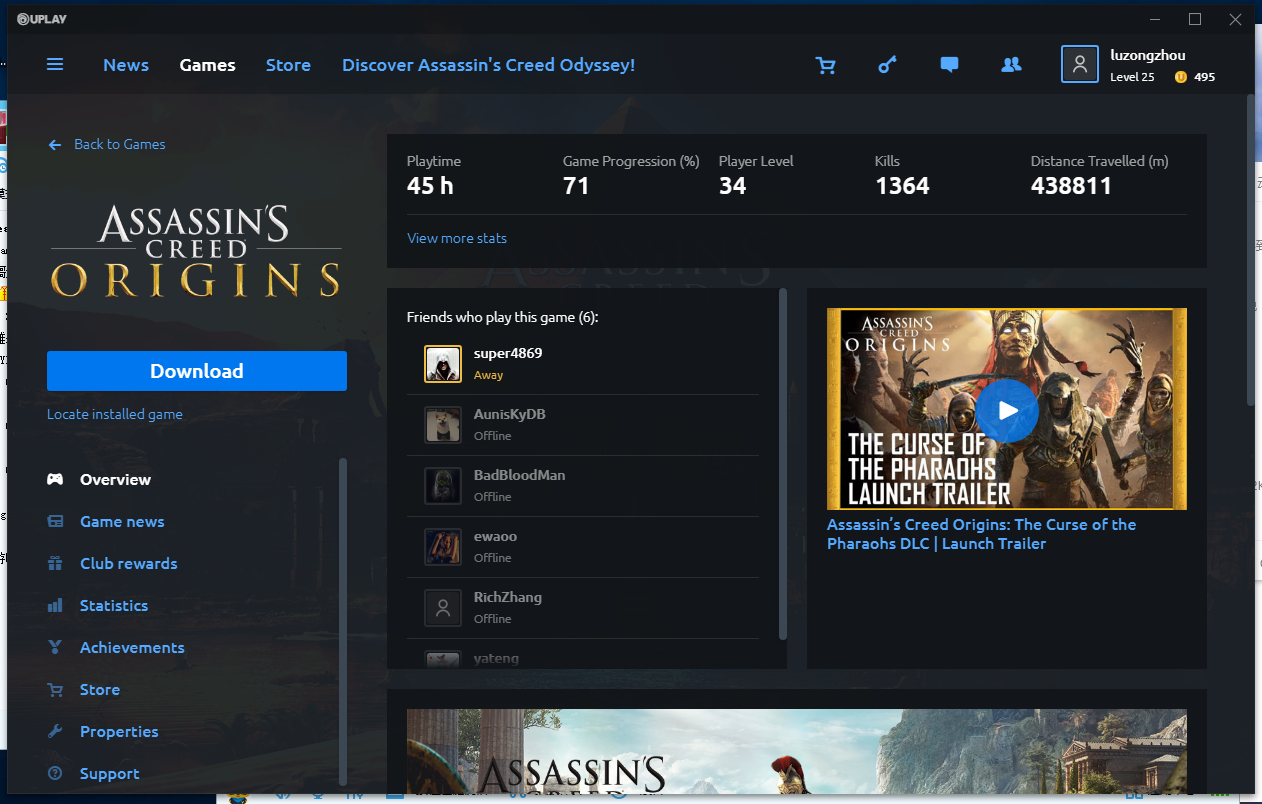Viewport: 1262px width, 804px height.
Task: Select Properties in the sidebar
Action: 119,731
